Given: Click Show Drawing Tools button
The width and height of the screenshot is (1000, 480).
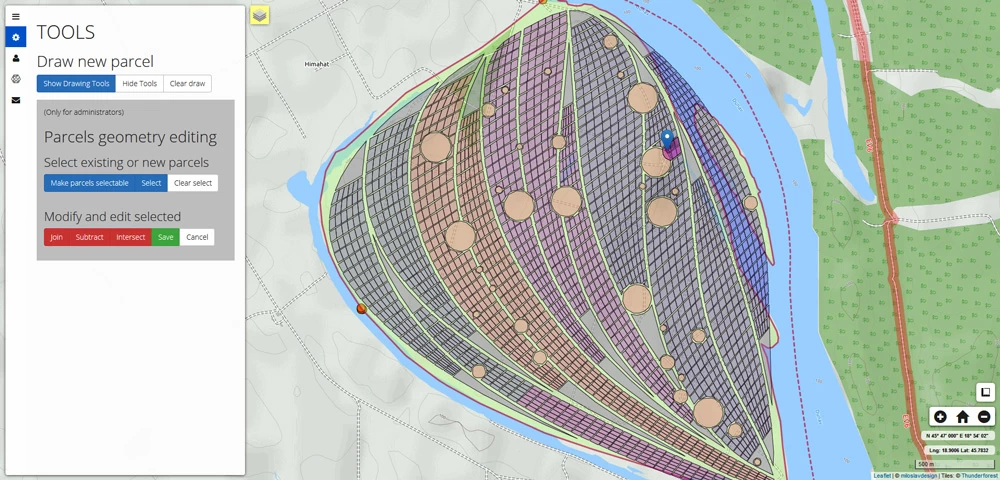Looking at the screenshot, I should 76,84.
